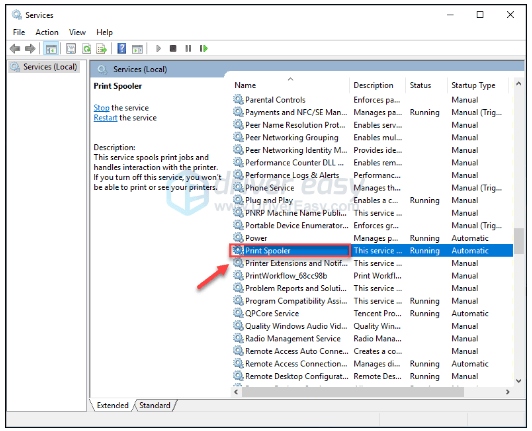
Task: Click the Stop Service square icon
Action: 173,49
